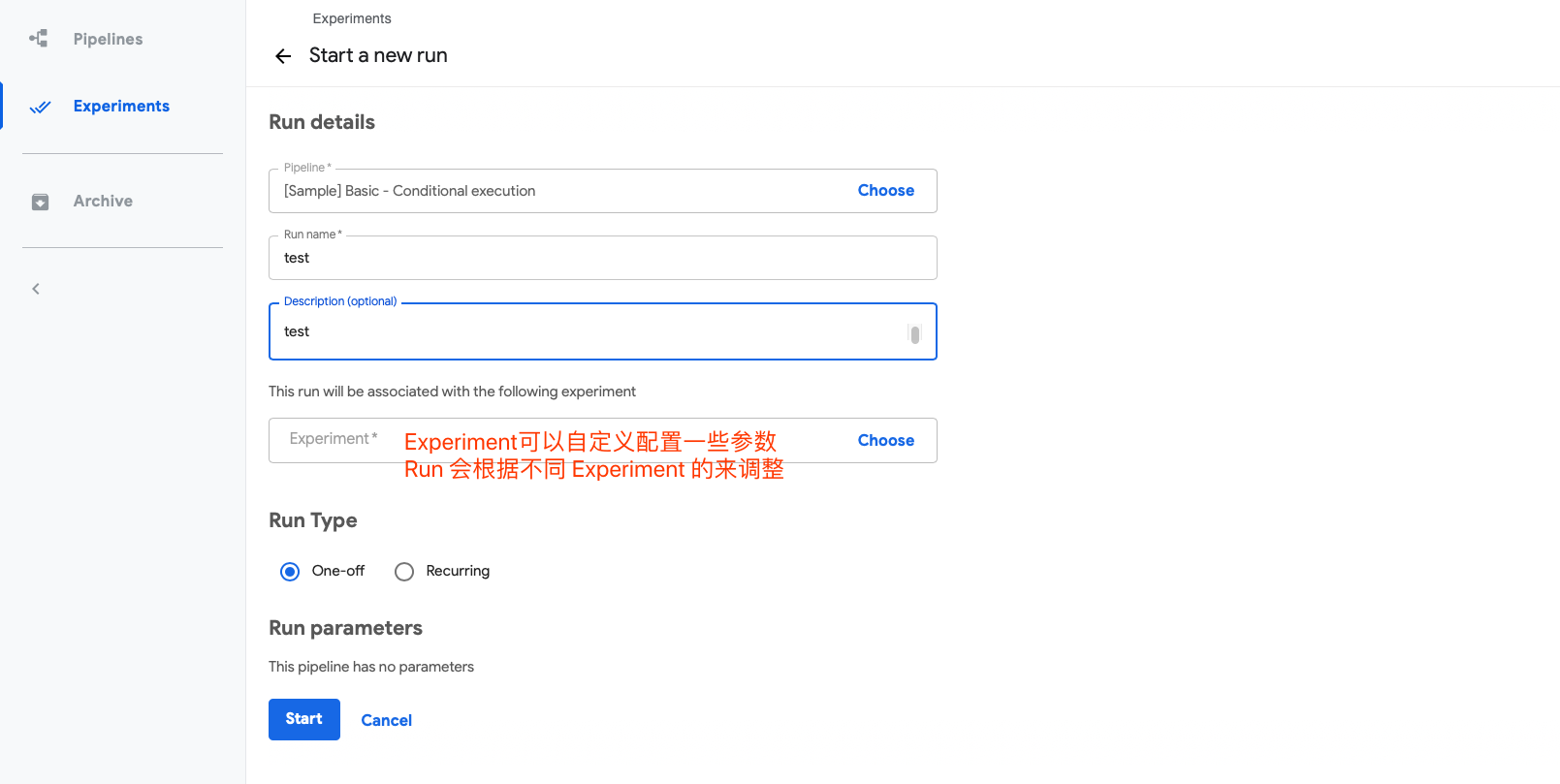Click the Experiments breadcrumb link

352,18
